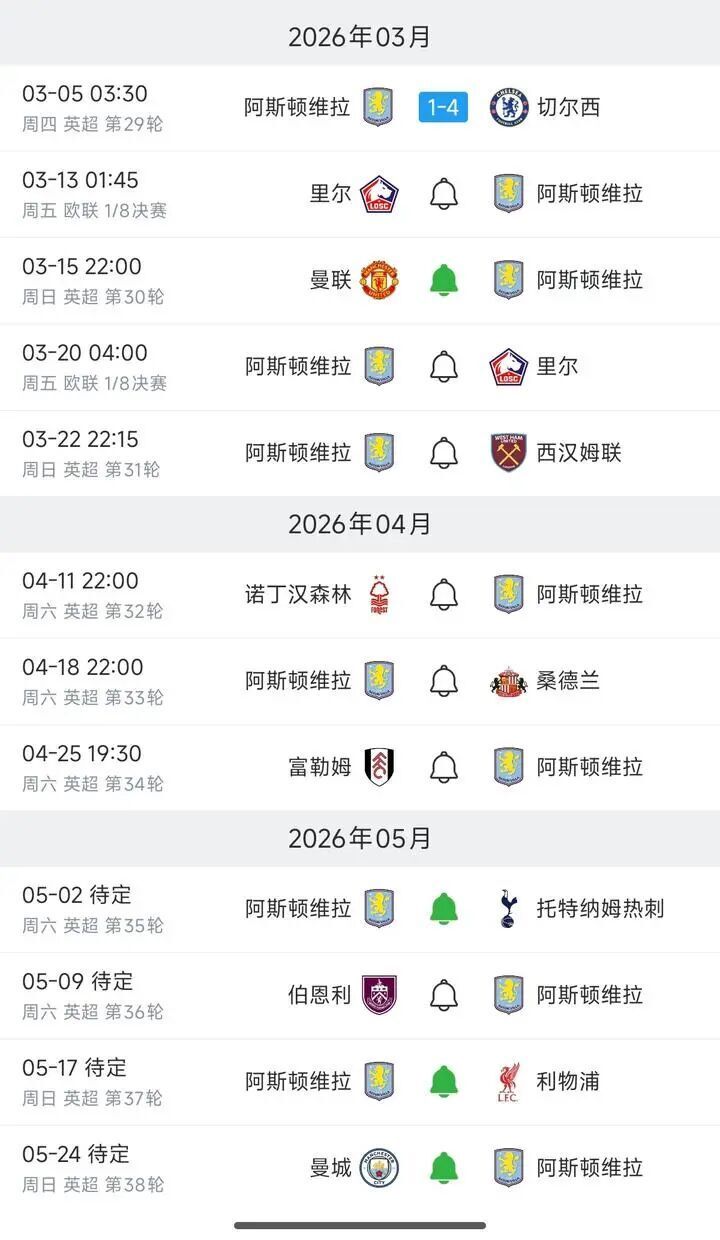720x1240 pixels.
Task: Click Lille crest in 03-13 match
Action: click(x=379, y=194)
